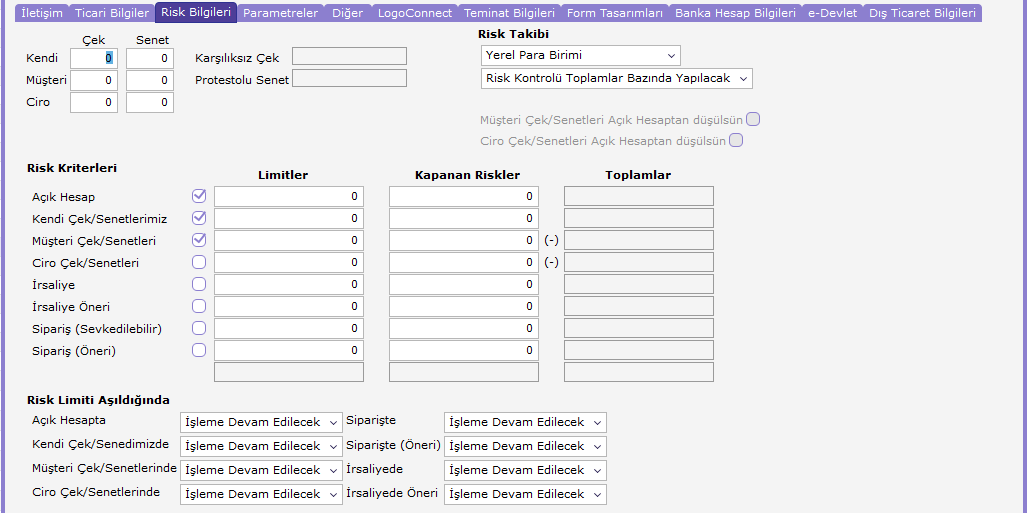Open the Form Tasarımları tab
1028x513 pixels.
tap(614, 12)
